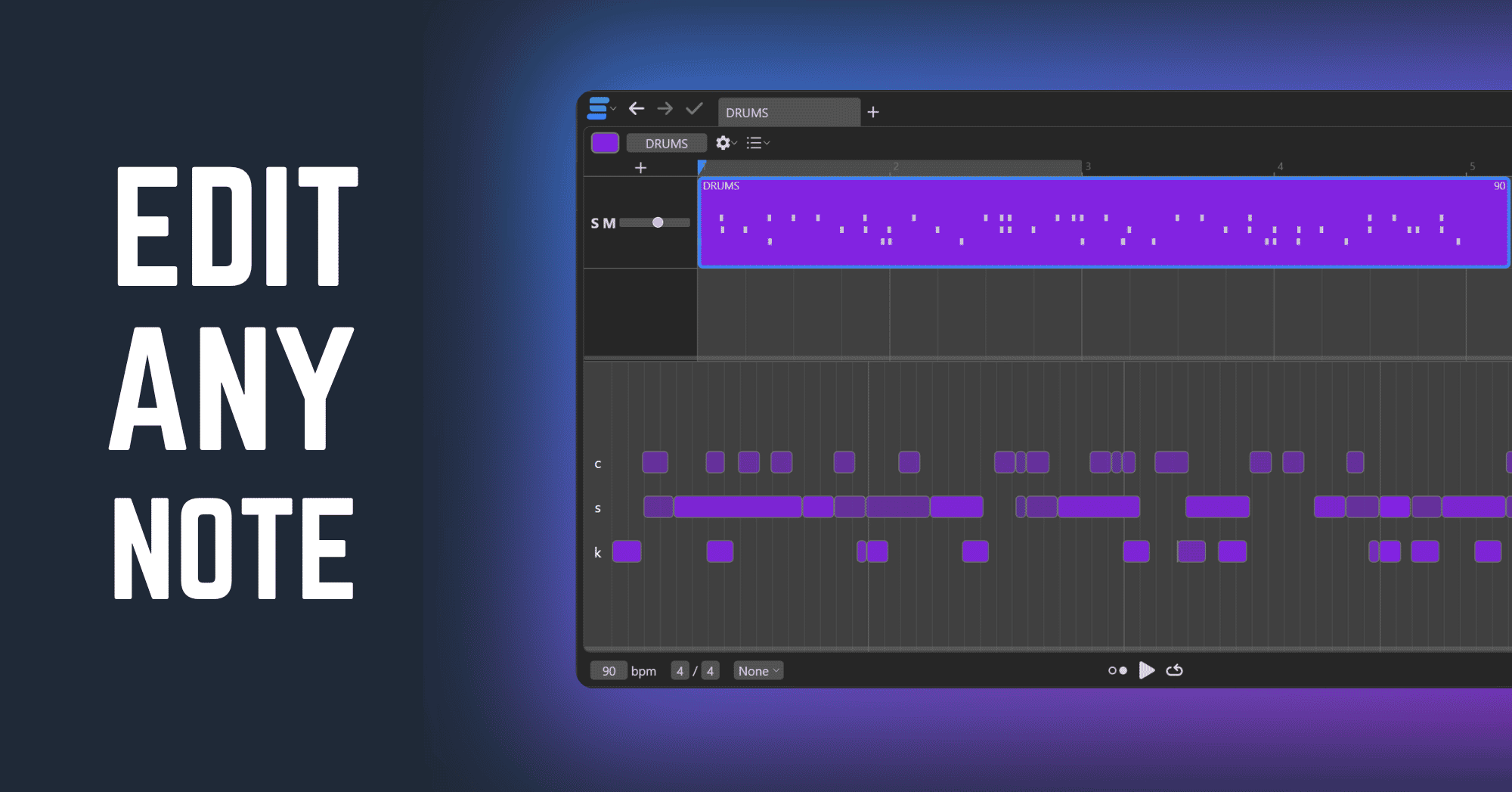Open the gear settings dropdown

click(725, 143)
